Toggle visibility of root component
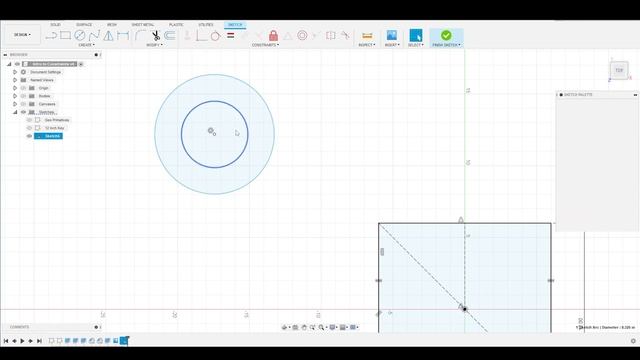The width and height of the screenshot is (640, 360). [17, 64]
